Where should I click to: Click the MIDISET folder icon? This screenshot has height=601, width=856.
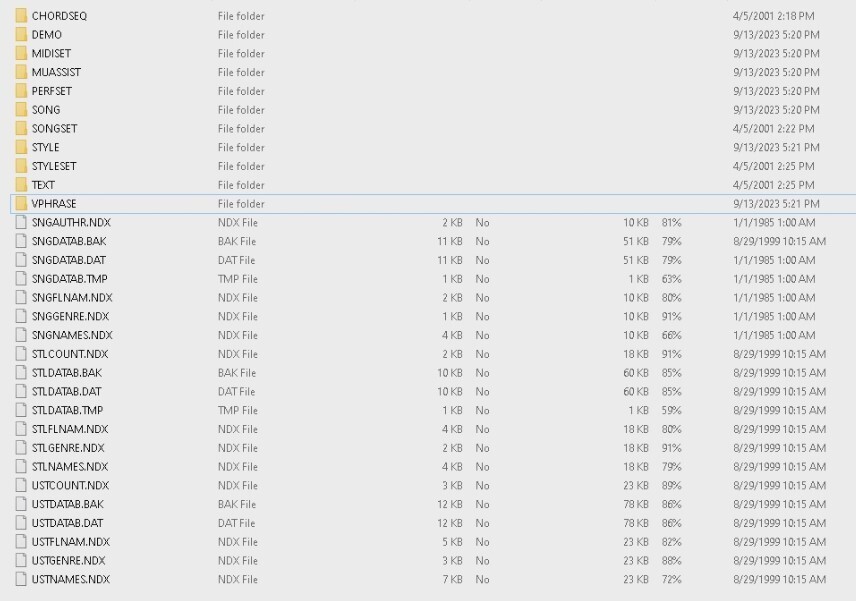tap(21, 53)
